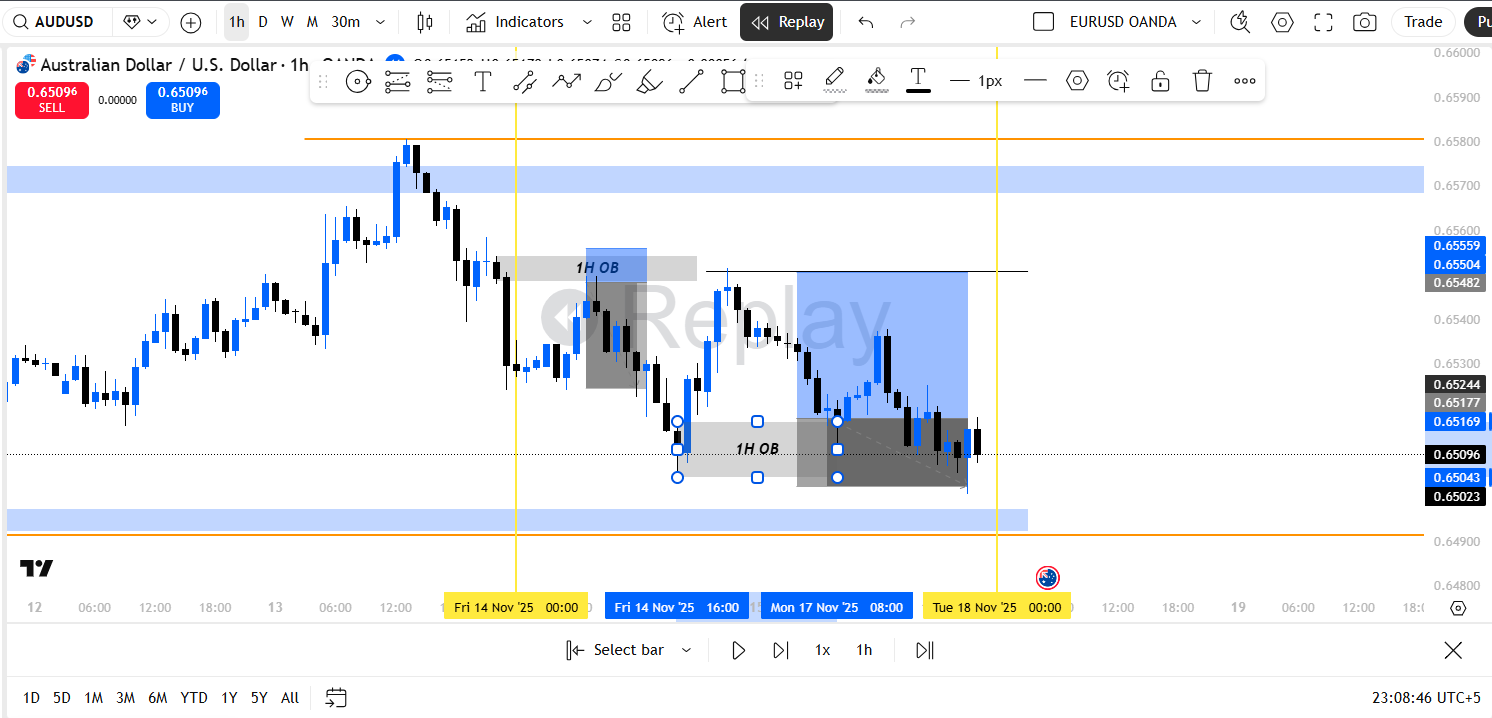Screen dimensions: 1492x718
Task: Open the Quick search lightning icon
Action: point(1241,22)
